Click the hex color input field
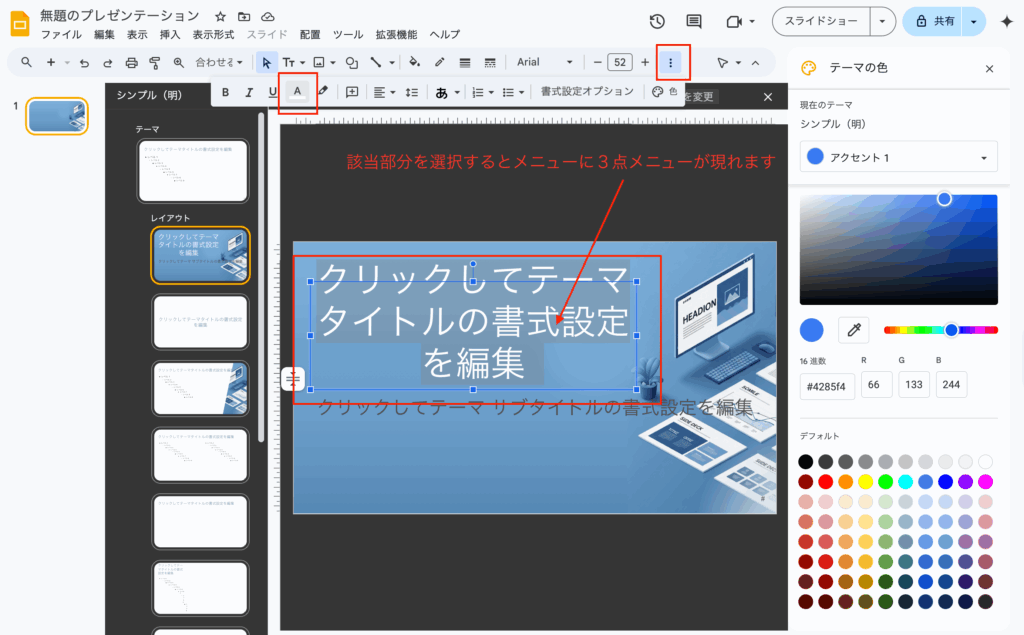 (x=827, y=386)
